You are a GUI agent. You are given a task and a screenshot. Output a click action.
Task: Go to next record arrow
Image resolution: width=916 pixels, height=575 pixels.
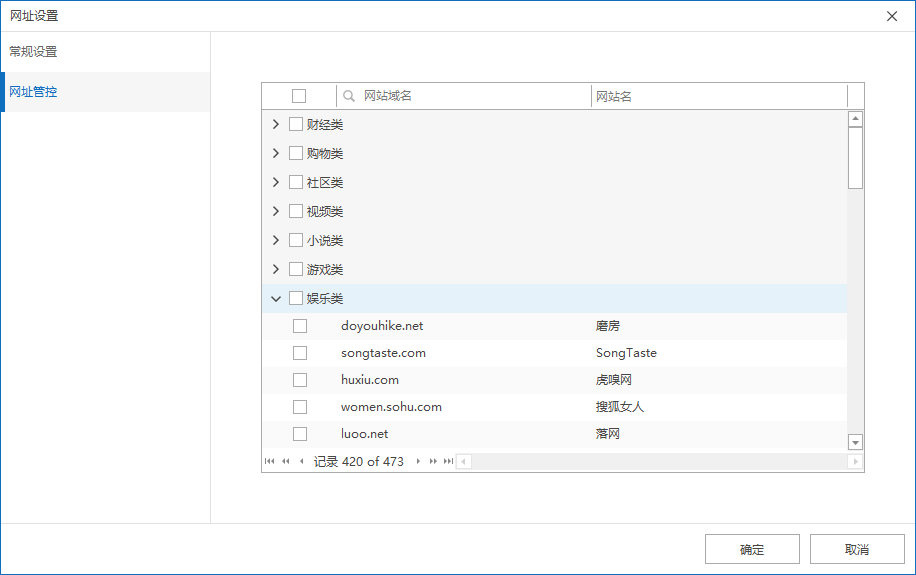(x=418, y=462)
